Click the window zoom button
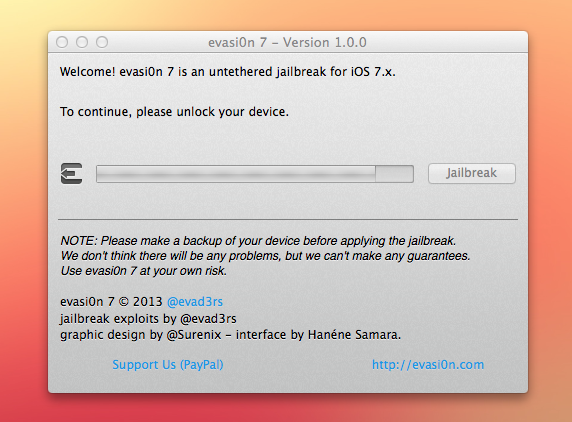 (x=102, y=42)
